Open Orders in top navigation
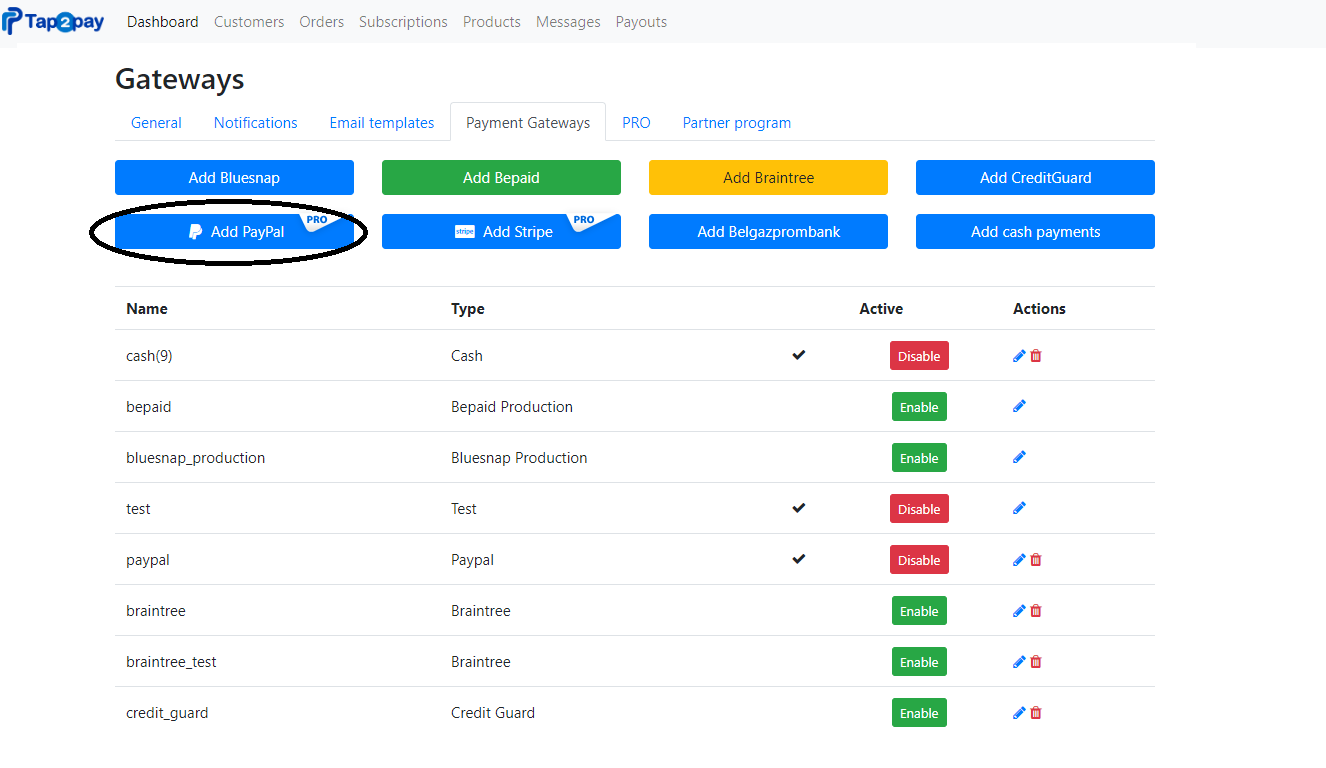Screen dimensions: 1326x768 (322, 22)
